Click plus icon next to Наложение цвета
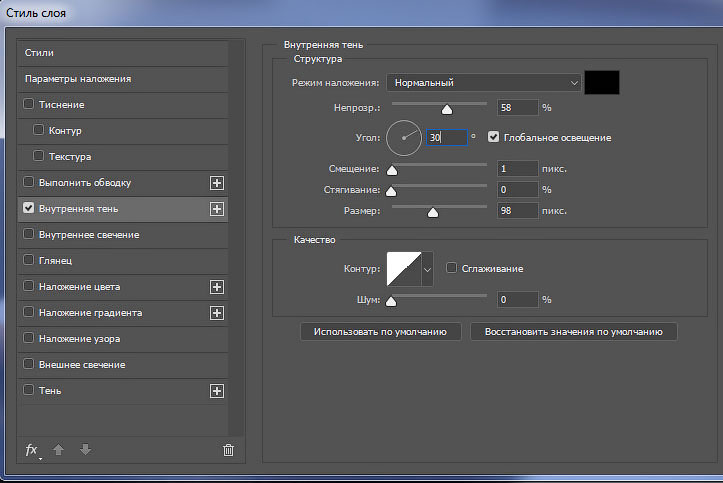Screen dimensions: 723x483 [217, 287]
